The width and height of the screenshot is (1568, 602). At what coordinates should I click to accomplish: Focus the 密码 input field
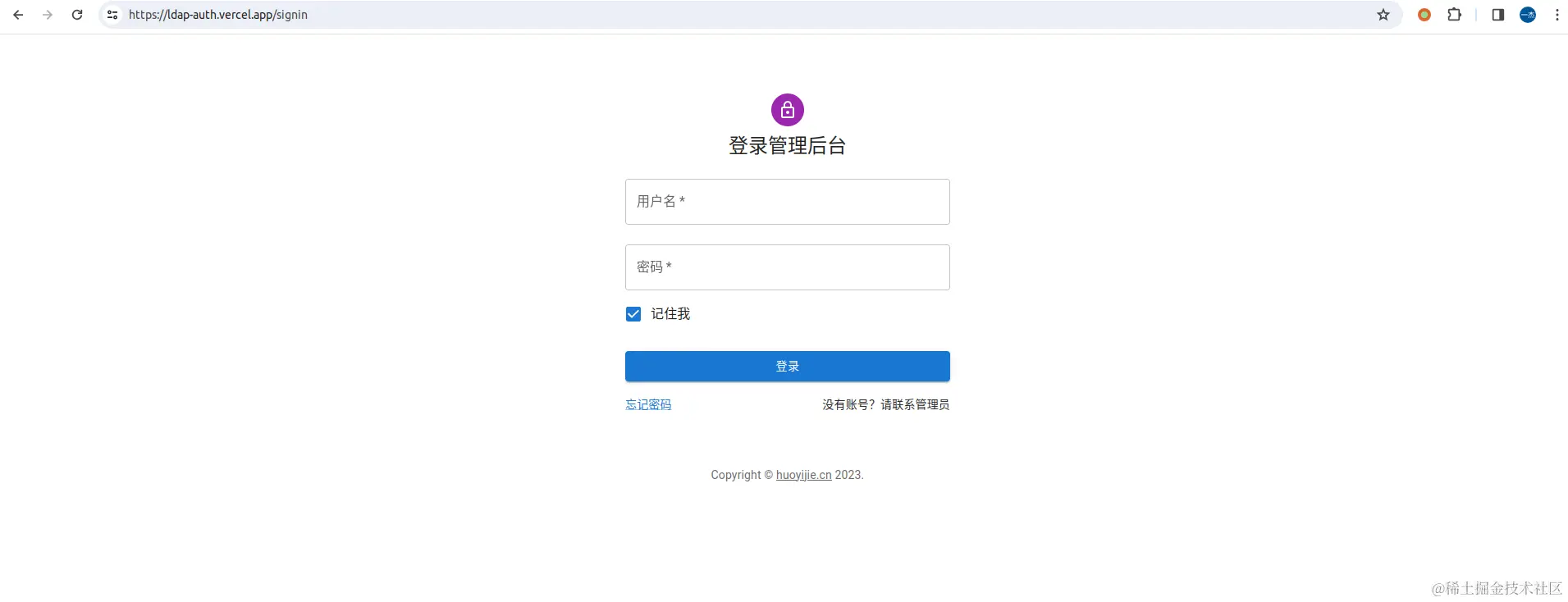[788, 267]
